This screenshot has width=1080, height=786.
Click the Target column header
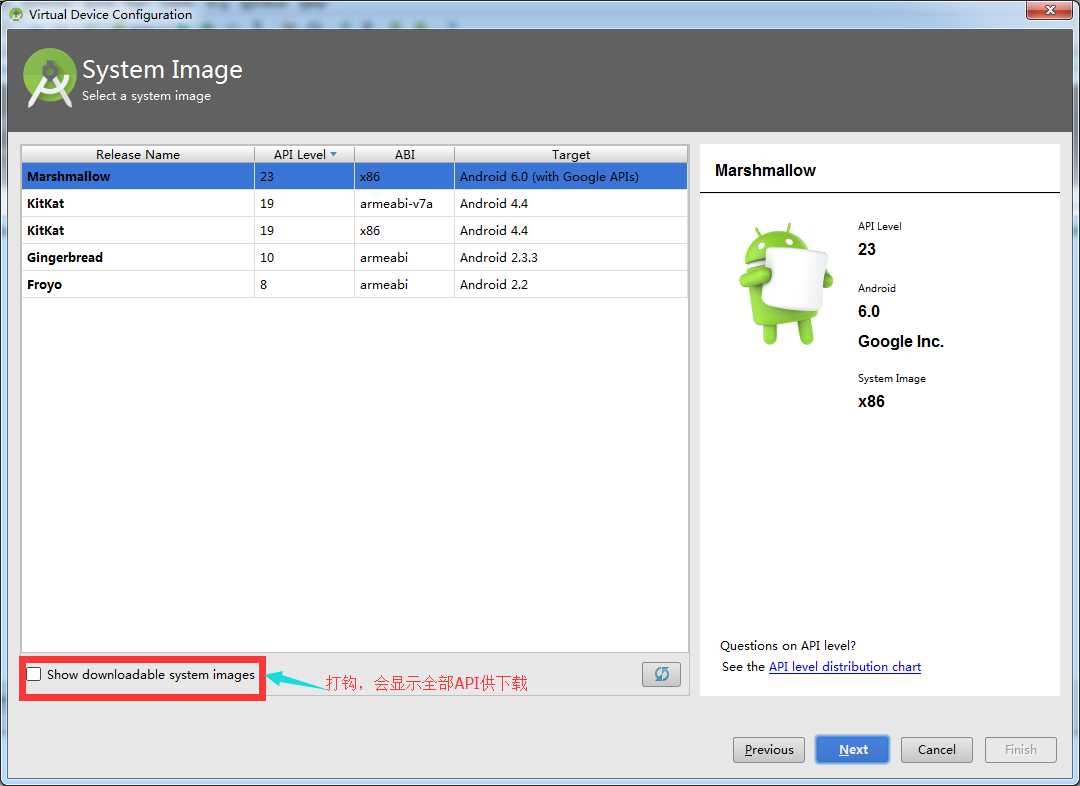(x=570, y=154)
